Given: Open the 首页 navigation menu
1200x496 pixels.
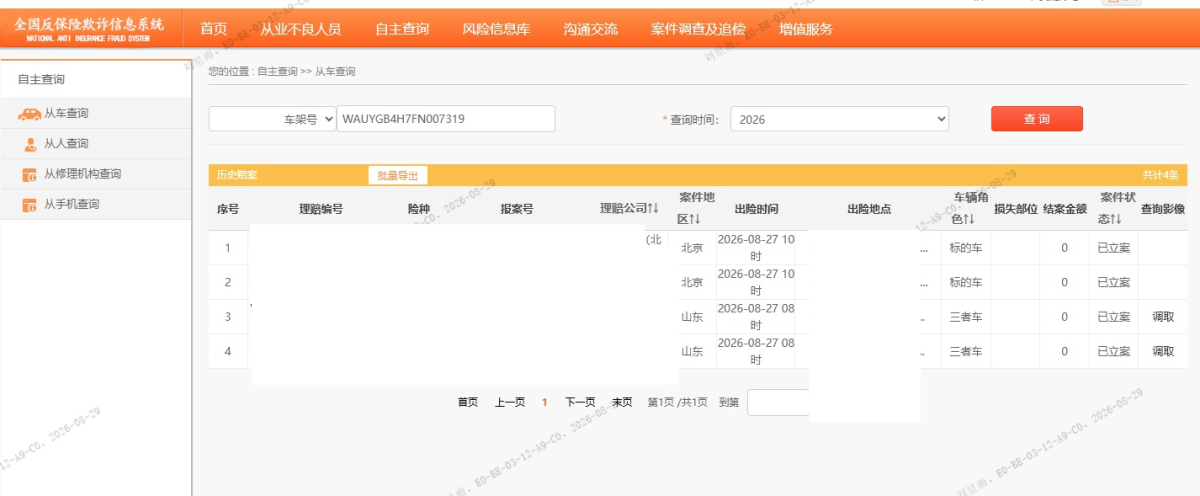Looking at the screenshot, I should [x=214, y=29].
